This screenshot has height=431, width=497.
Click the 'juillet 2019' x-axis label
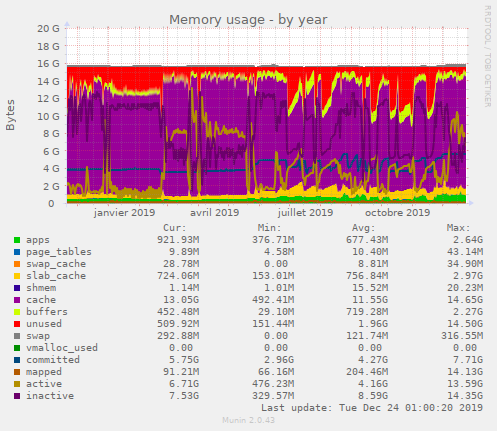tap(305, 213)
